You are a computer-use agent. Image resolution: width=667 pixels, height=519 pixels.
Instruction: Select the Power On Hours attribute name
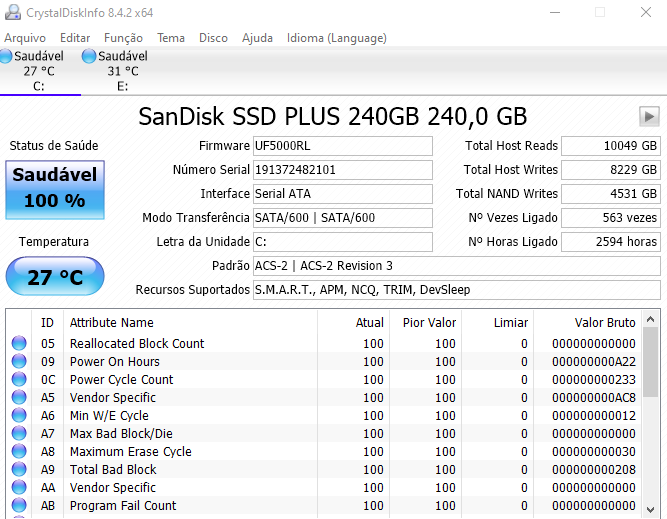115,362
